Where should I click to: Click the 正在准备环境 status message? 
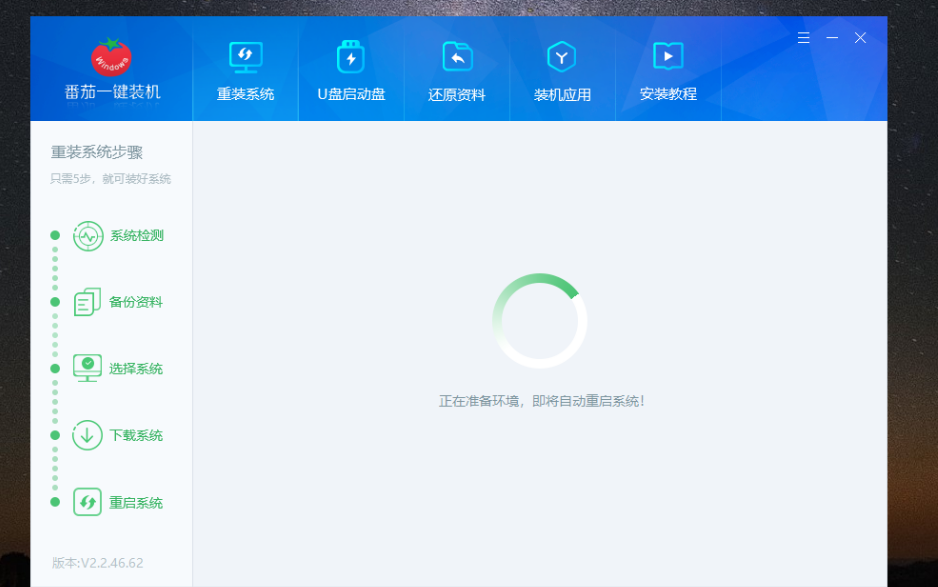(542, 401)
